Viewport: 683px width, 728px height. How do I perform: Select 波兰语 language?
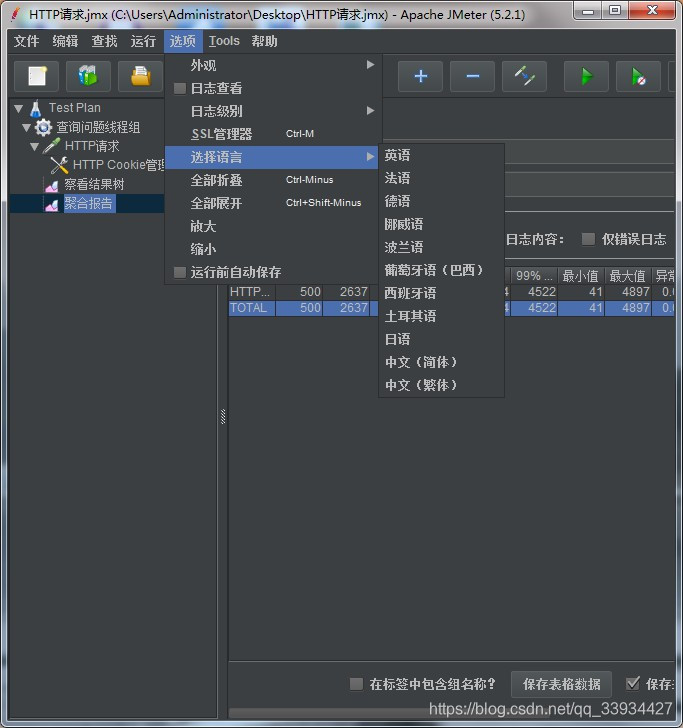point(441,247)
